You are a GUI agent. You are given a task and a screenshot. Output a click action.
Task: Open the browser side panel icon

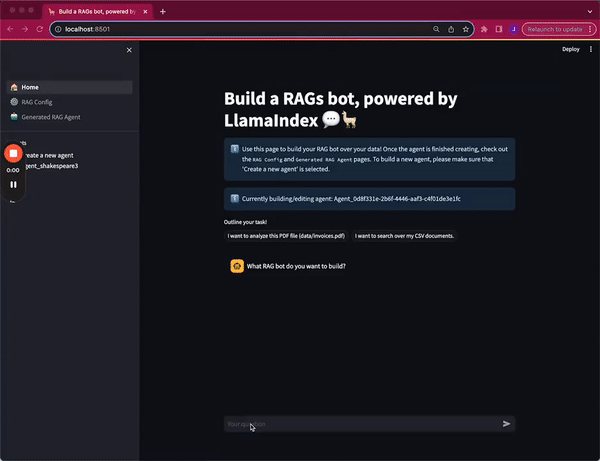click(x=498, y=29)
